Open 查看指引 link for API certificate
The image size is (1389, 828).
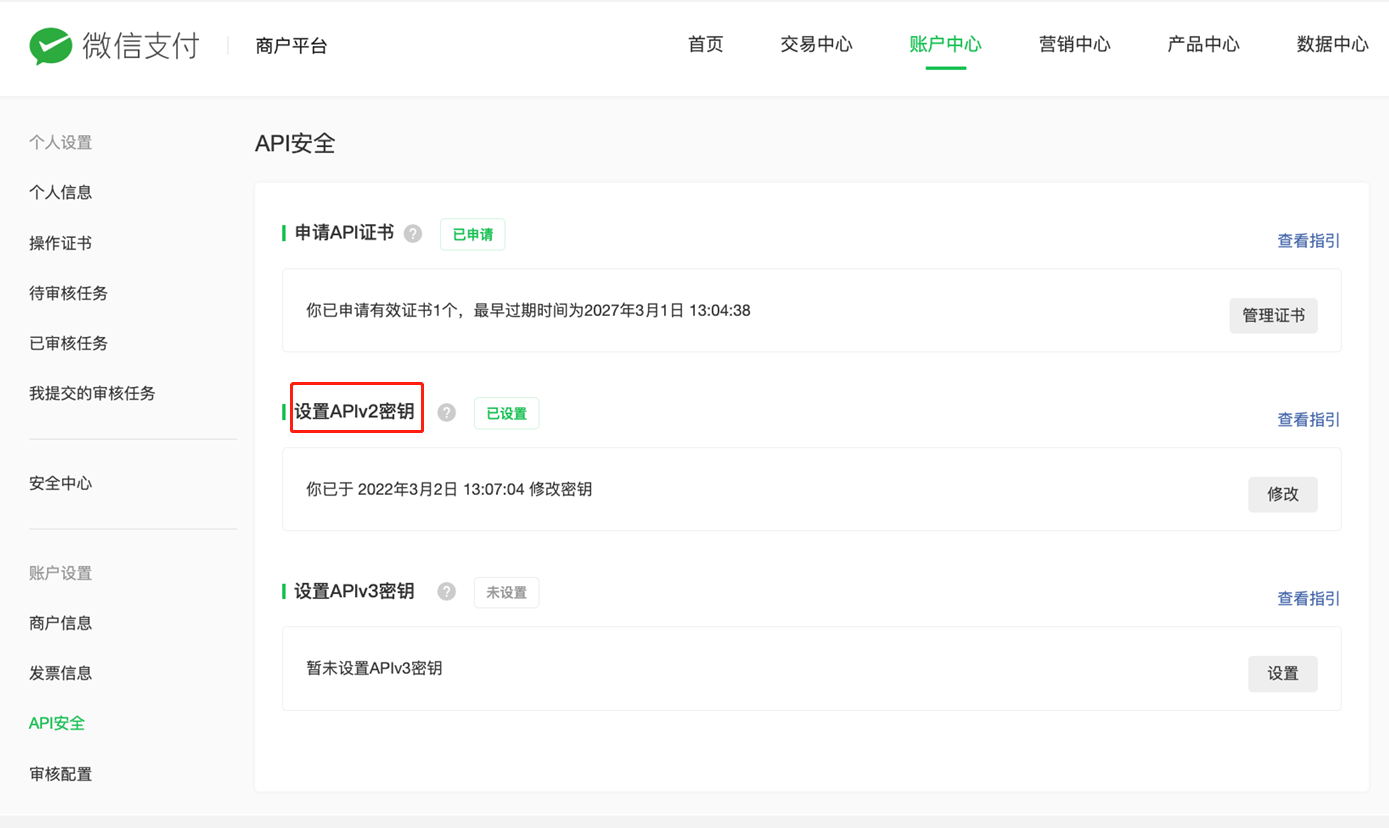[x=1308, y=241]
